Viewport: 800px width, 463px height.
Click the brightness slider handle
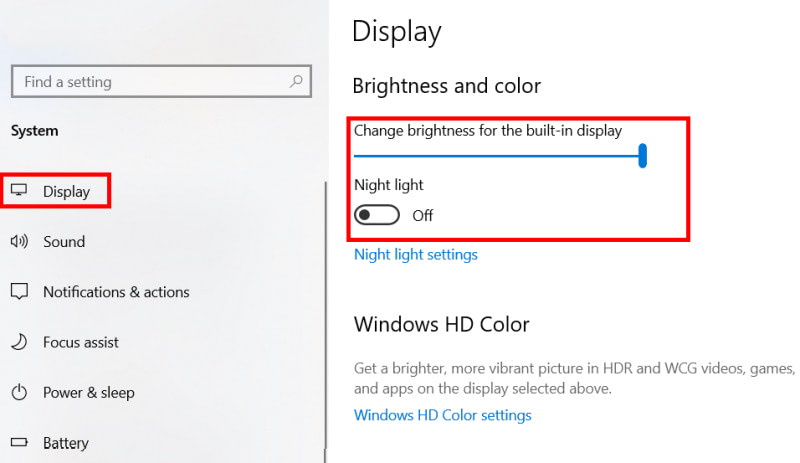pos(643,155)
